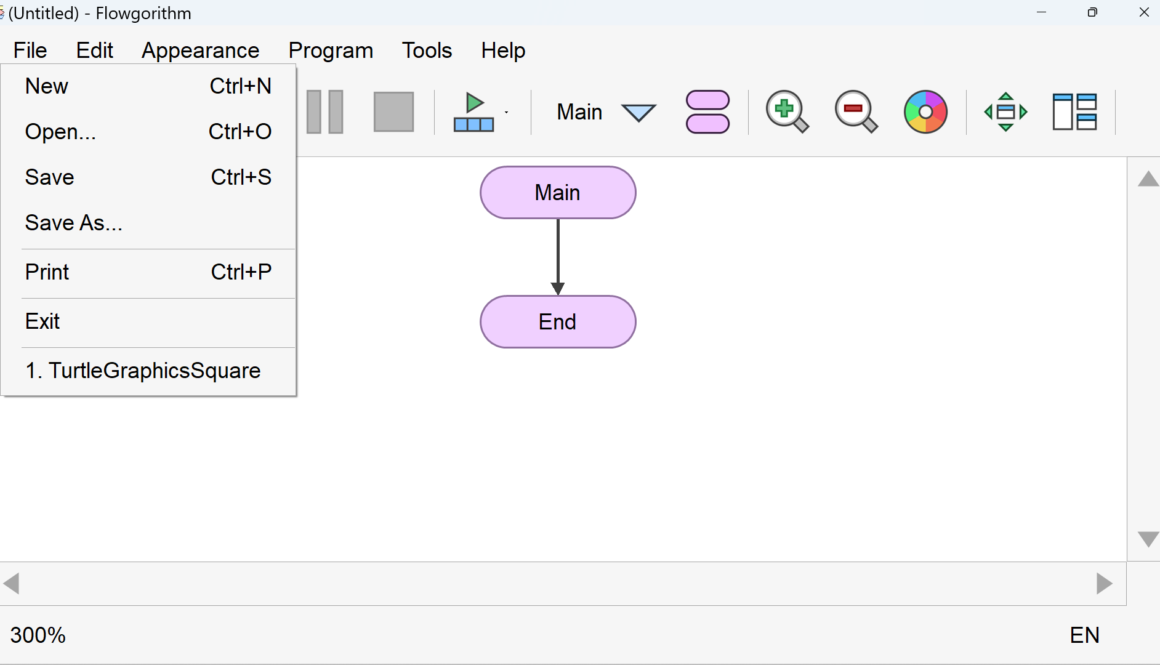Select Save As from the File menu
The height and width of the screenshot is (665, 1160).
[73, 222]
